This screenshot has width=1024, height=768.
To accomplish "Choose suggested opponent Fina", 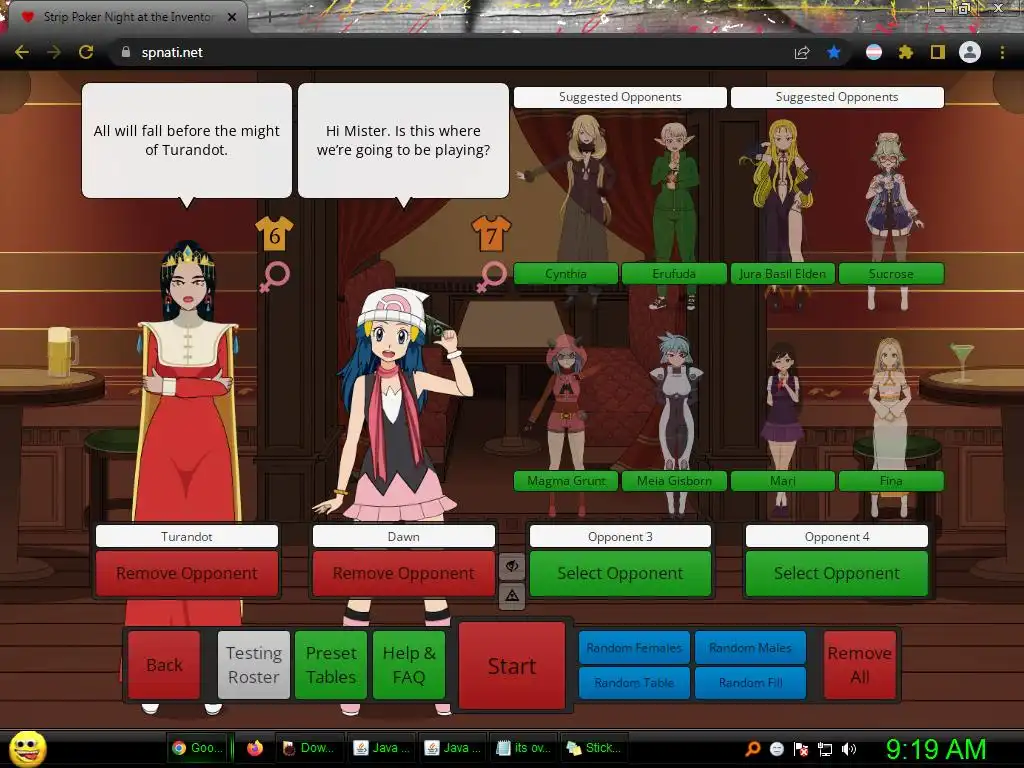I will point(891,481).
